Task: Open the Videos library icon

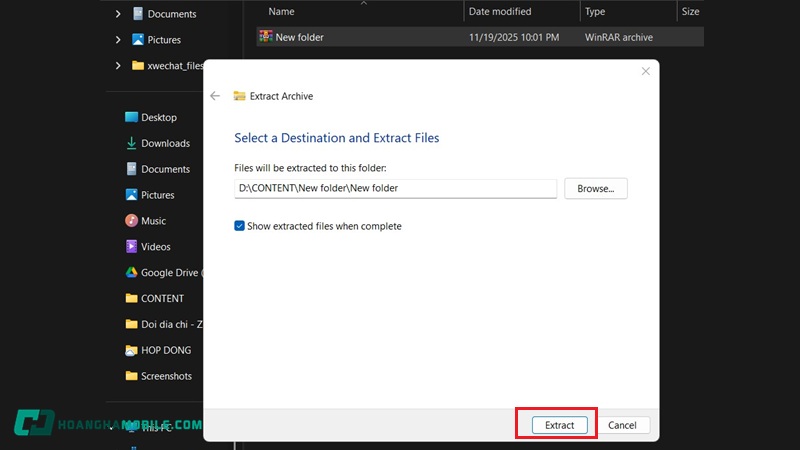Action: point(131,247)
